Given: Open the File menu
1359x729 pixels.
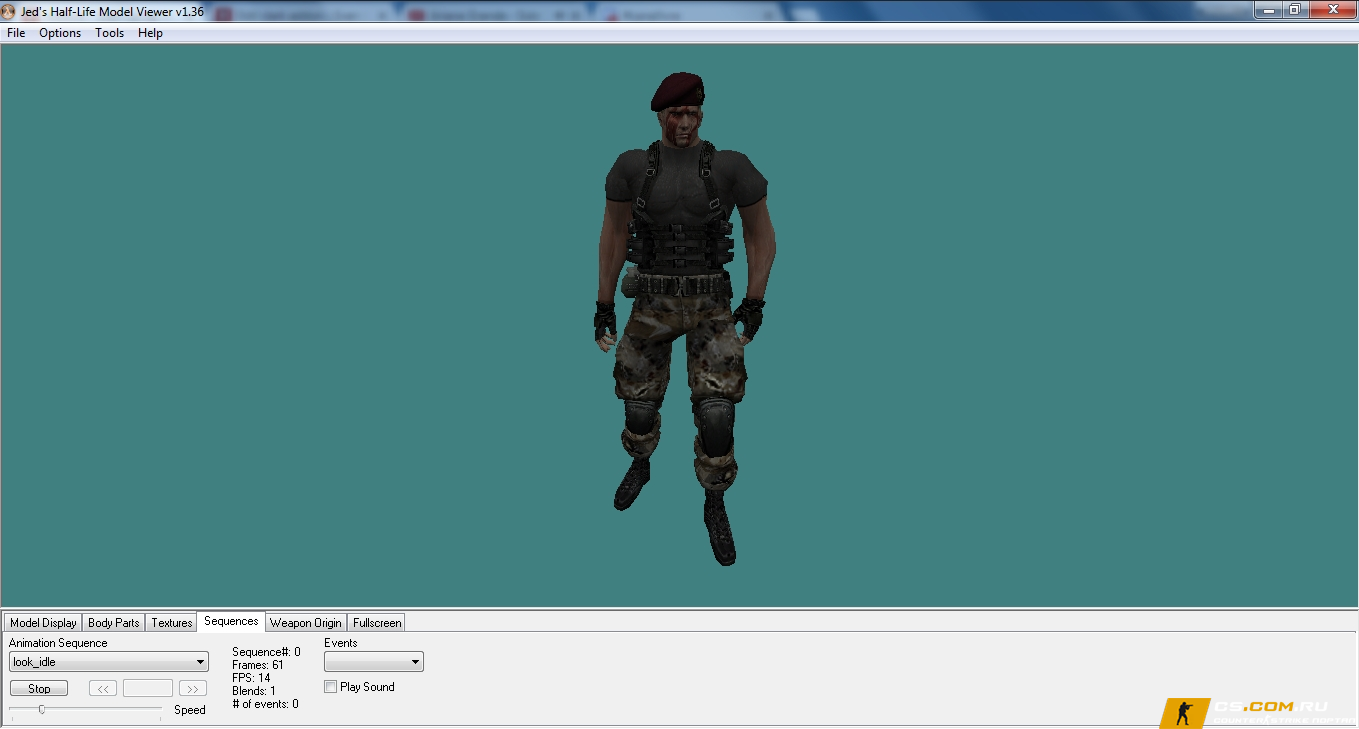Looking at the screenshot, I should [16, 33].
